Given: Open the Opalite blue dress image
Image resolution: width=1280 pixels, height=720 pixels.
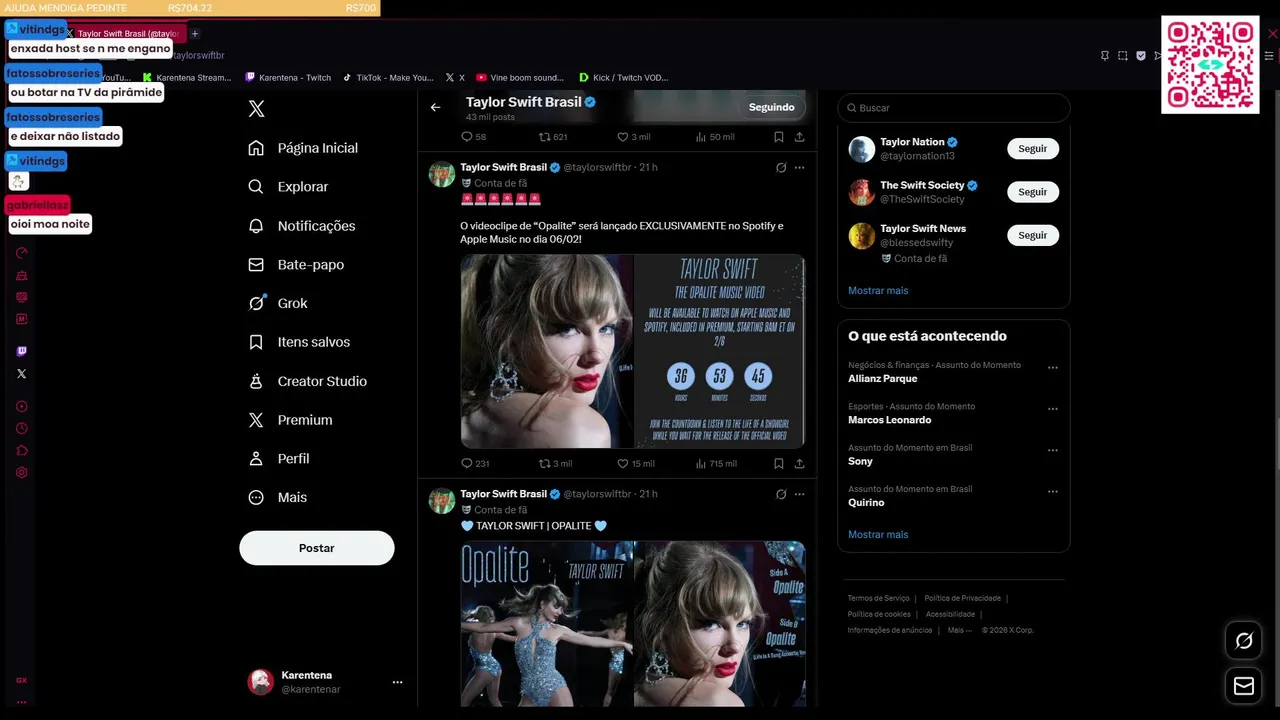Looking at the screenshot, I should [546, 624].
